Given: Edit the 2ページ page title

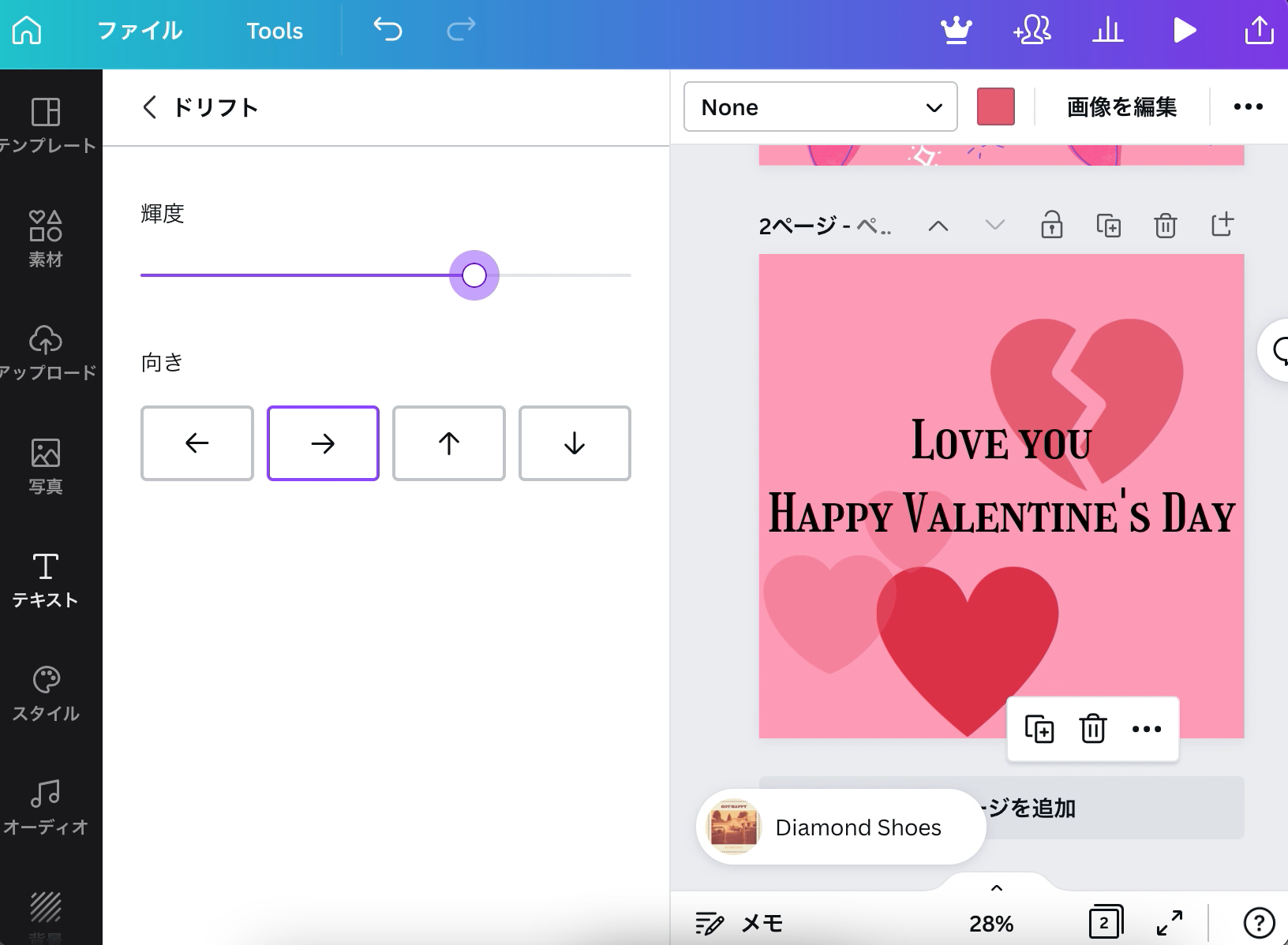Looking at the screenshot, I should [x=826, y=226].
